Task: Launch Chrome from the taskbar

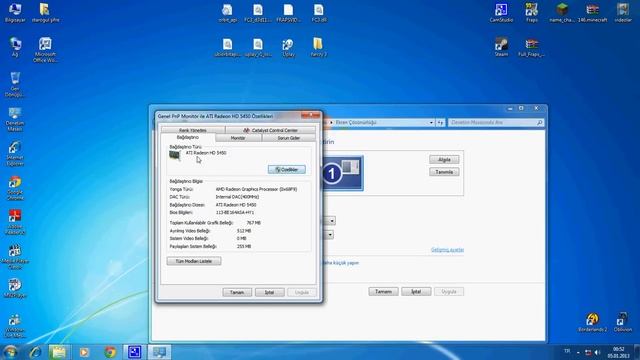Action: [109, 352]
